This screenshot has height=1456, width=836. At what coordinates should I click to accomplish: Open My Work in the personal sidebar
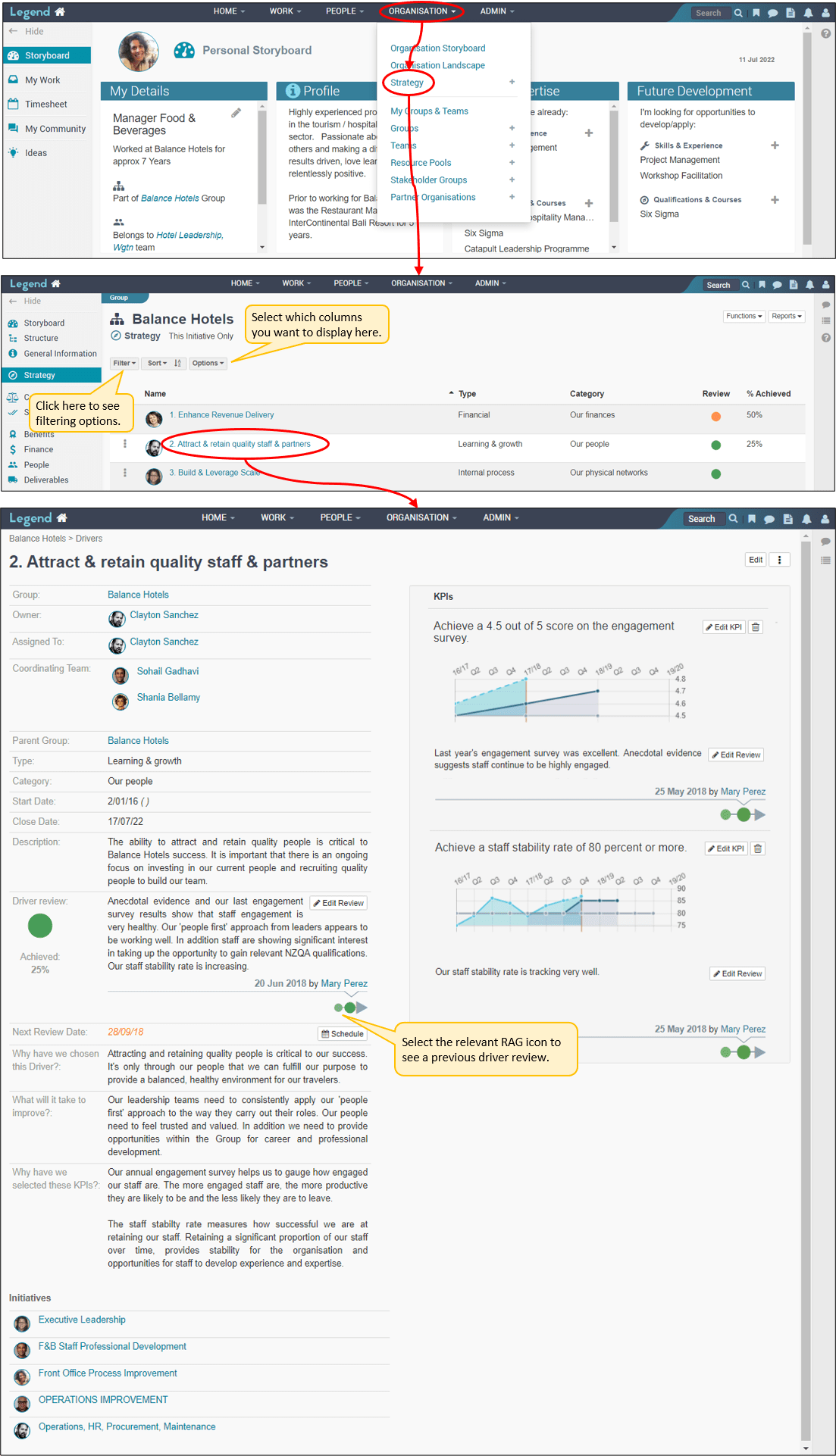[42, 80]
